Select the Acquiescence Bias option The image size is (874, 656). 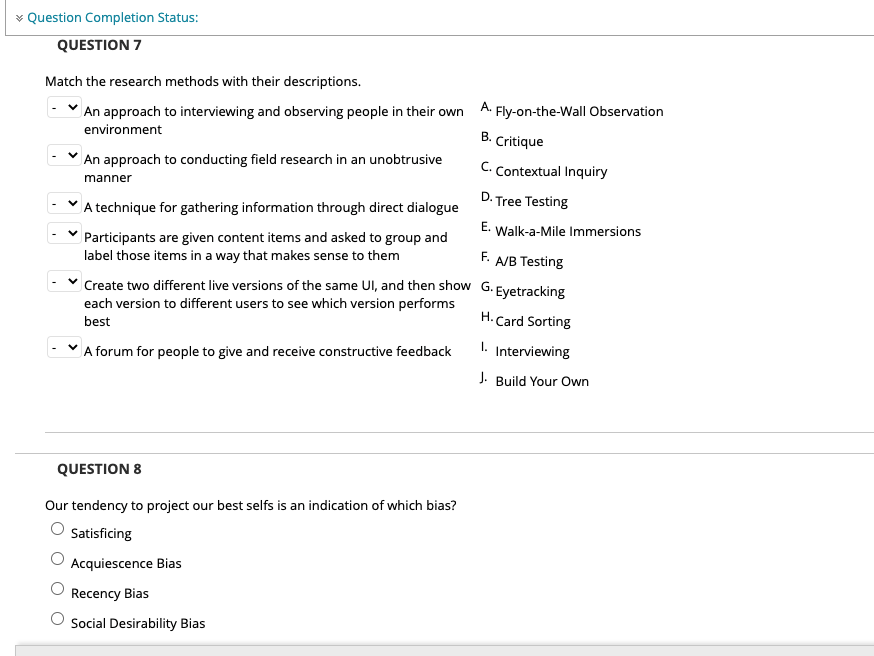click(57, 557)
